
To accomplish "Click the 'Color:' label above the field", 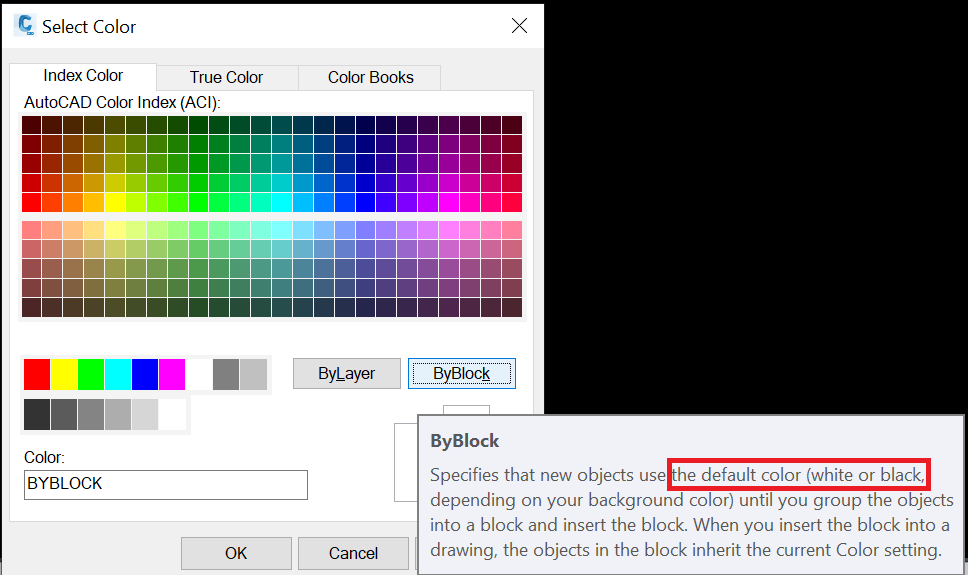I will tap(44, 458).
